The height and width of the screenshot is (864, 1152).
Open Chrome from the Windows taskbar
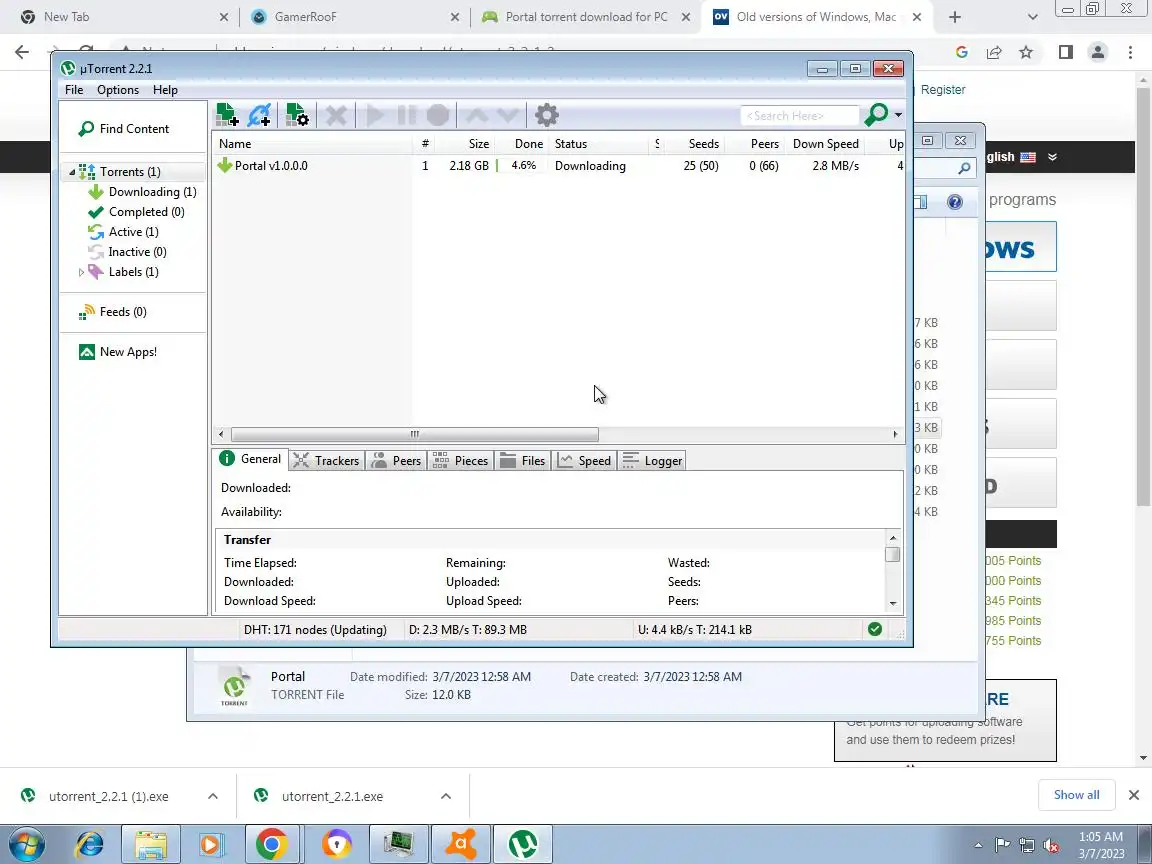click(x=271, y=844)
